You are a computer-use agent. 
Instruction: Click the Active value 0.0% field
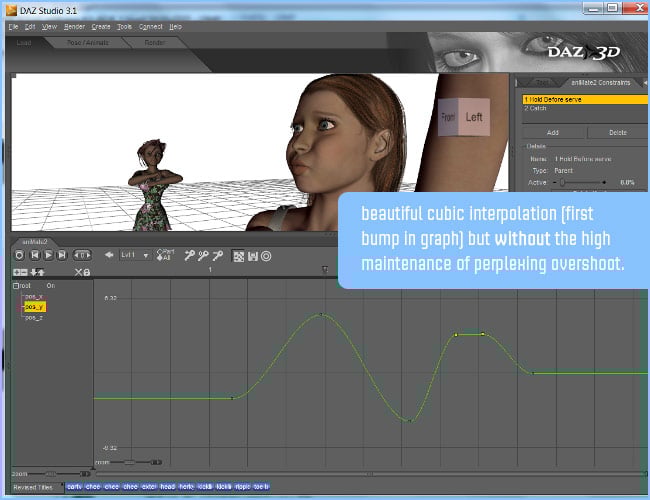(627, 182)
